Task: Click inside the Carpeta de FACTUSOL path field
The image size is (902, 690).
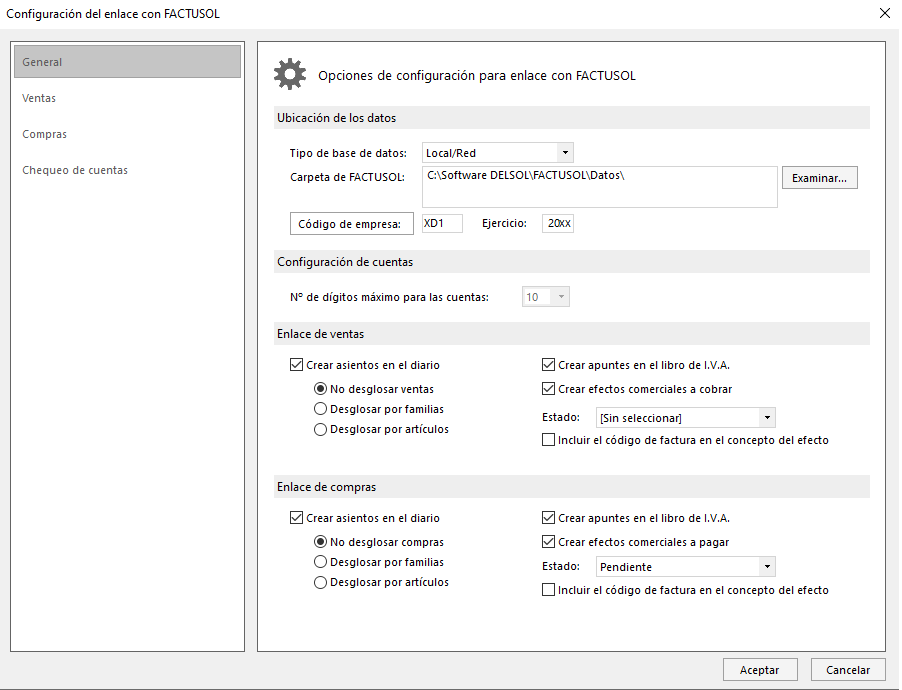Action: [x=599, y=187]
